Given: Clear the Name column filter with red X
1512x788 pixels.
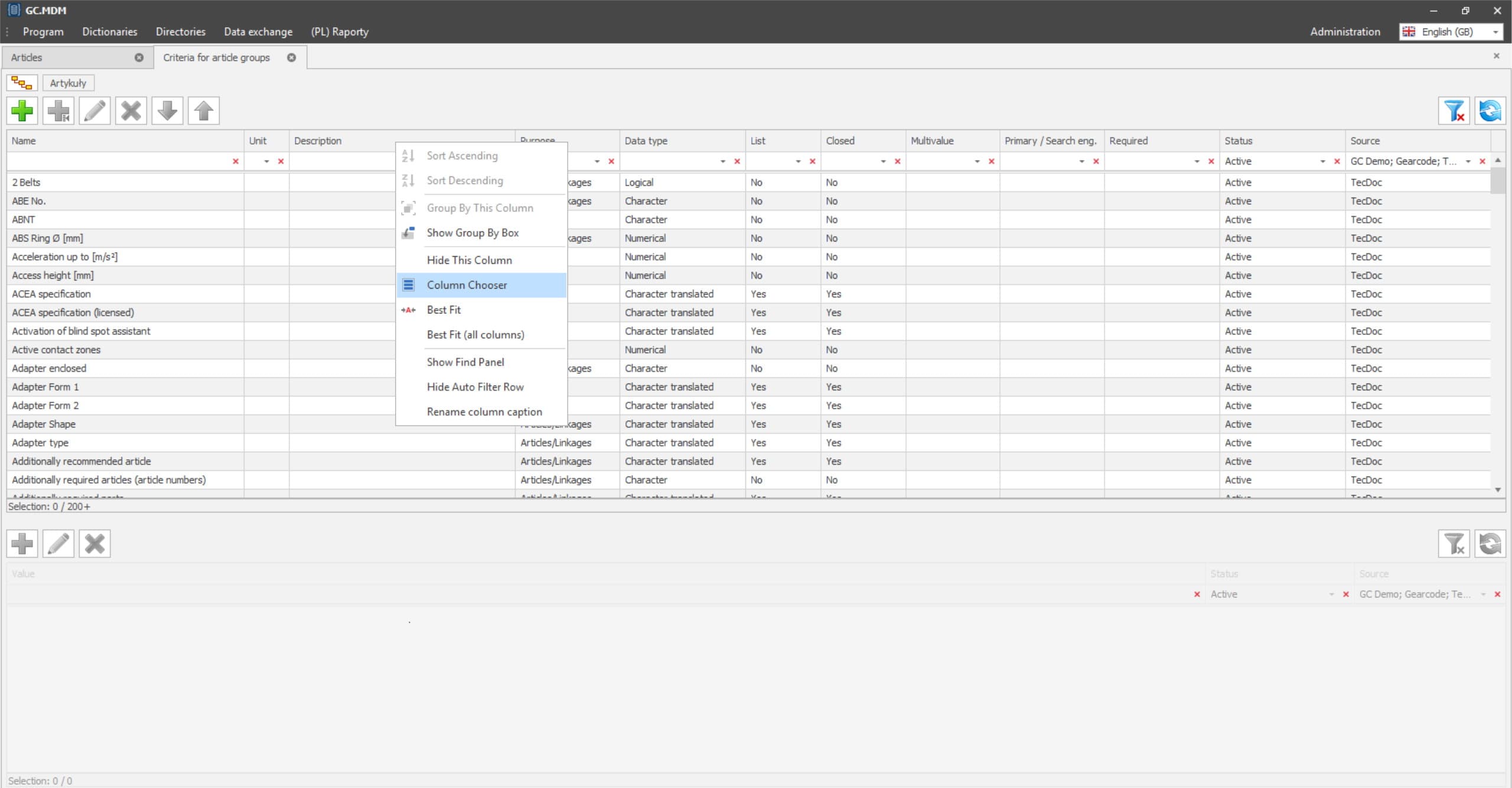Looking at the screenshot, I should 236,161.
